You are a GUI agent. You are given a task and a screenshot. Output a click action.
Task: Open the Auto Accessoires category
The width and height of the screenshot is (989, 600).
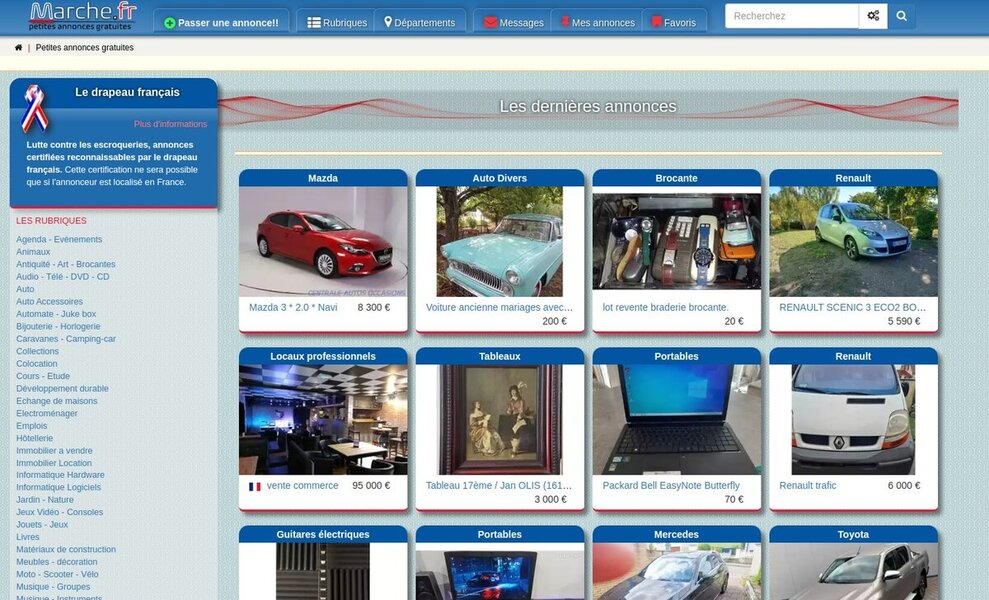coord(49,302)
